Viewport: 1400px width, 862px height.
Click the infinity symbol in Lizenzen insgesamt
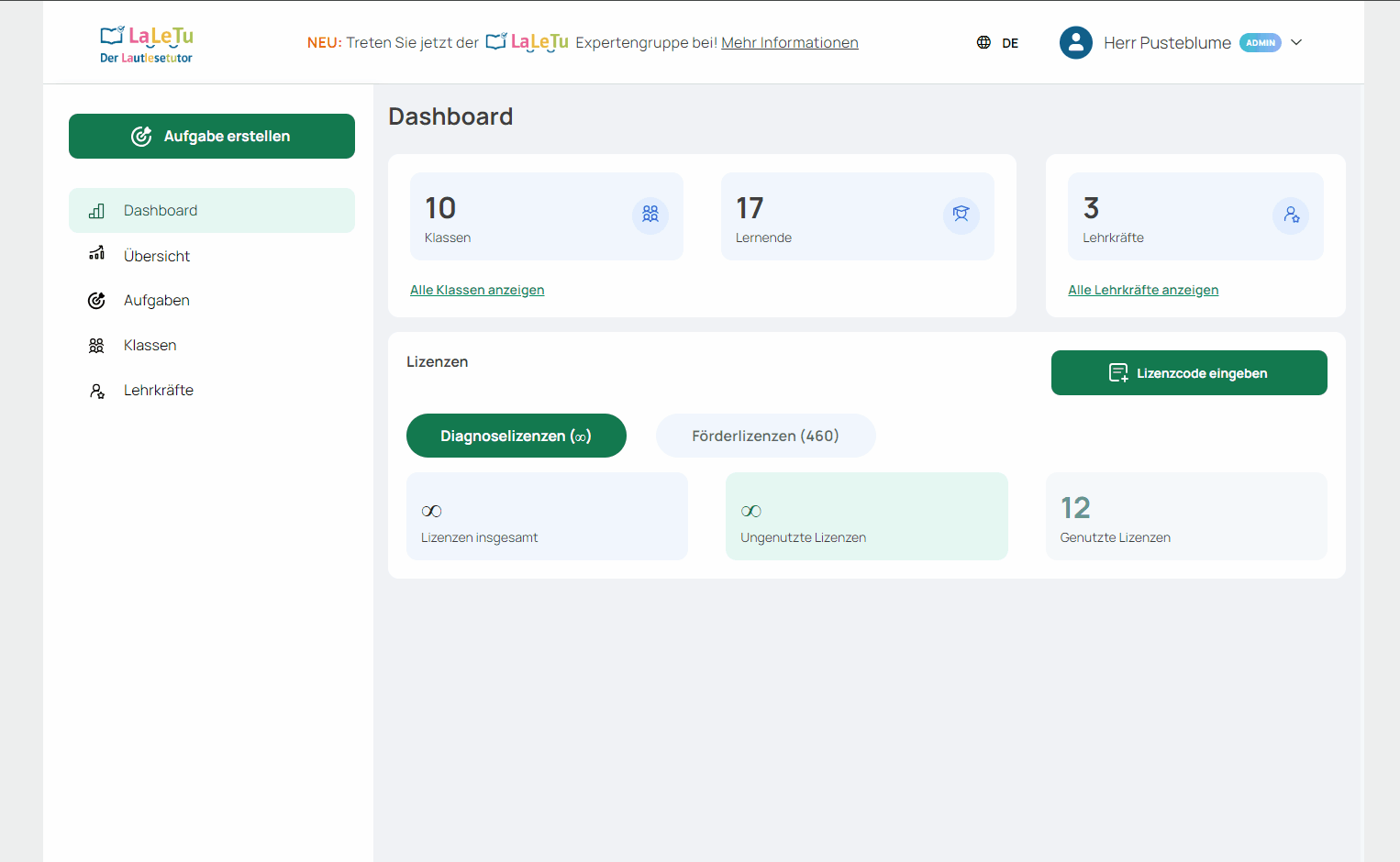431,512
